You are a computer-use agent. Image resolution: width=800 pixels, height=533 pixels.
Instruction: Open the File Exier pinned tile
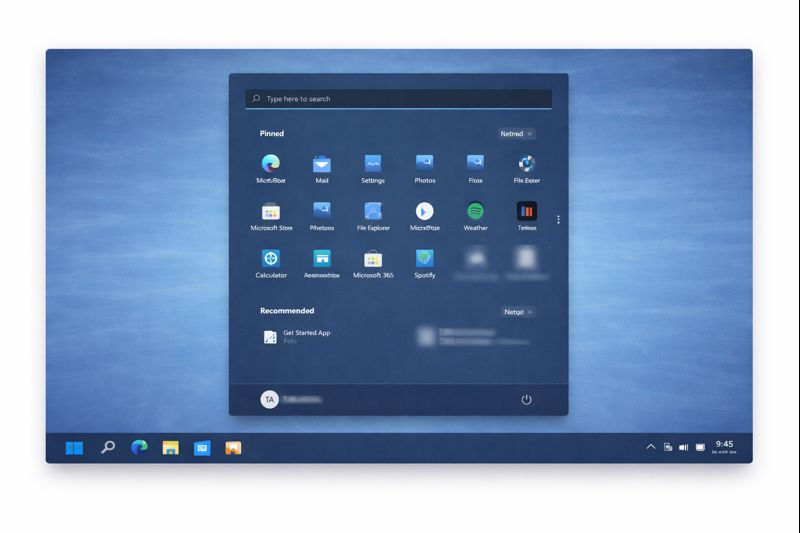(527, 169)
